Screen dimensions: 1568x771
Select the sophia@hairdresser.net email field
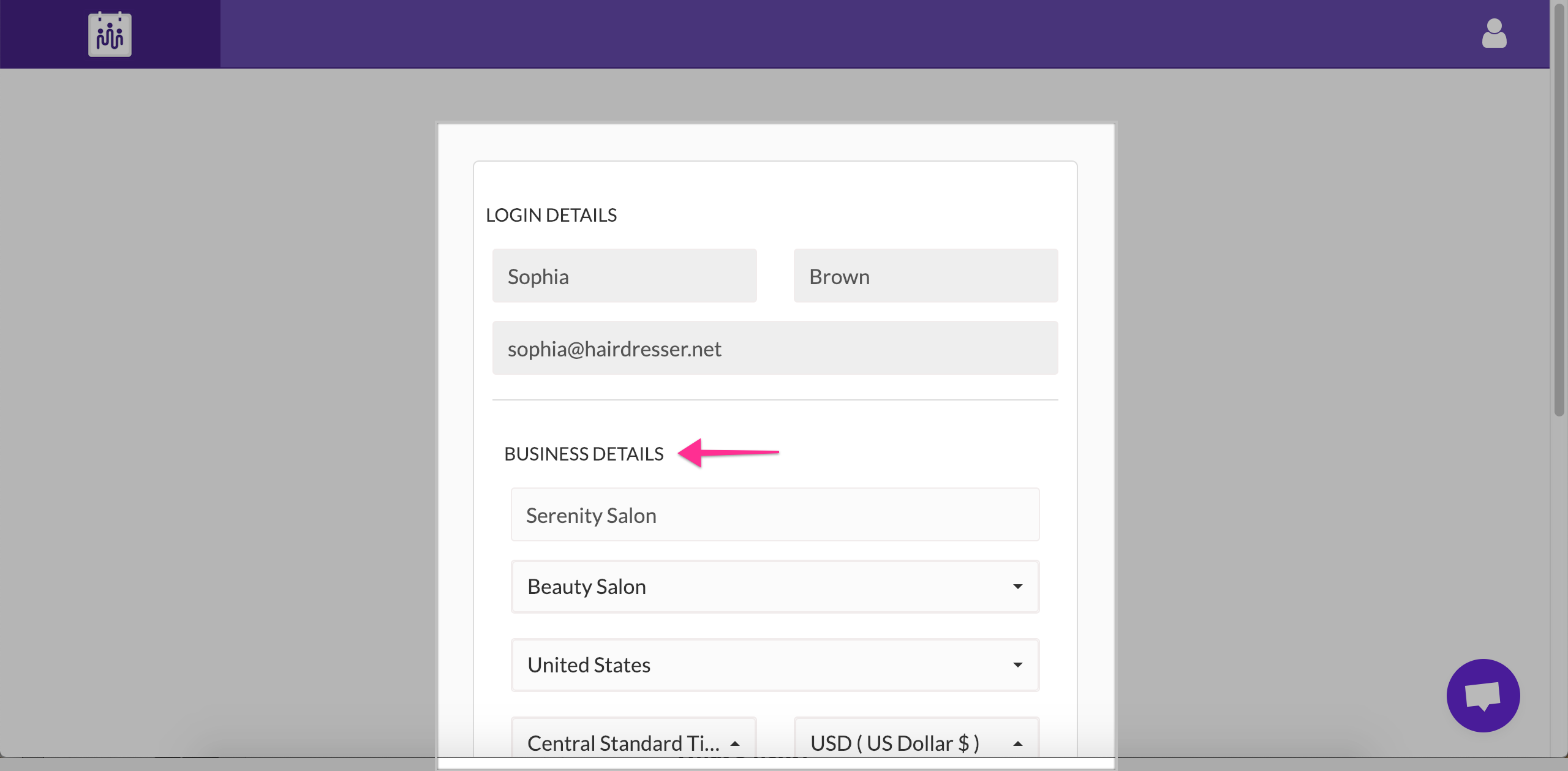(x=775, y=348)
